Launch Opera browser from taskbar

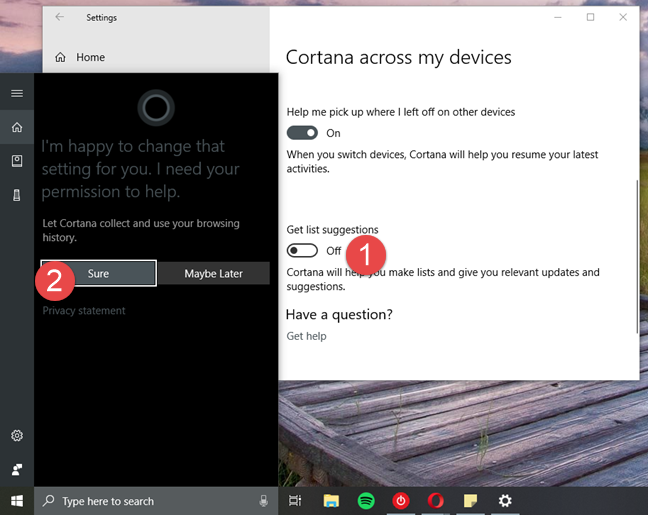click(436, 501)
